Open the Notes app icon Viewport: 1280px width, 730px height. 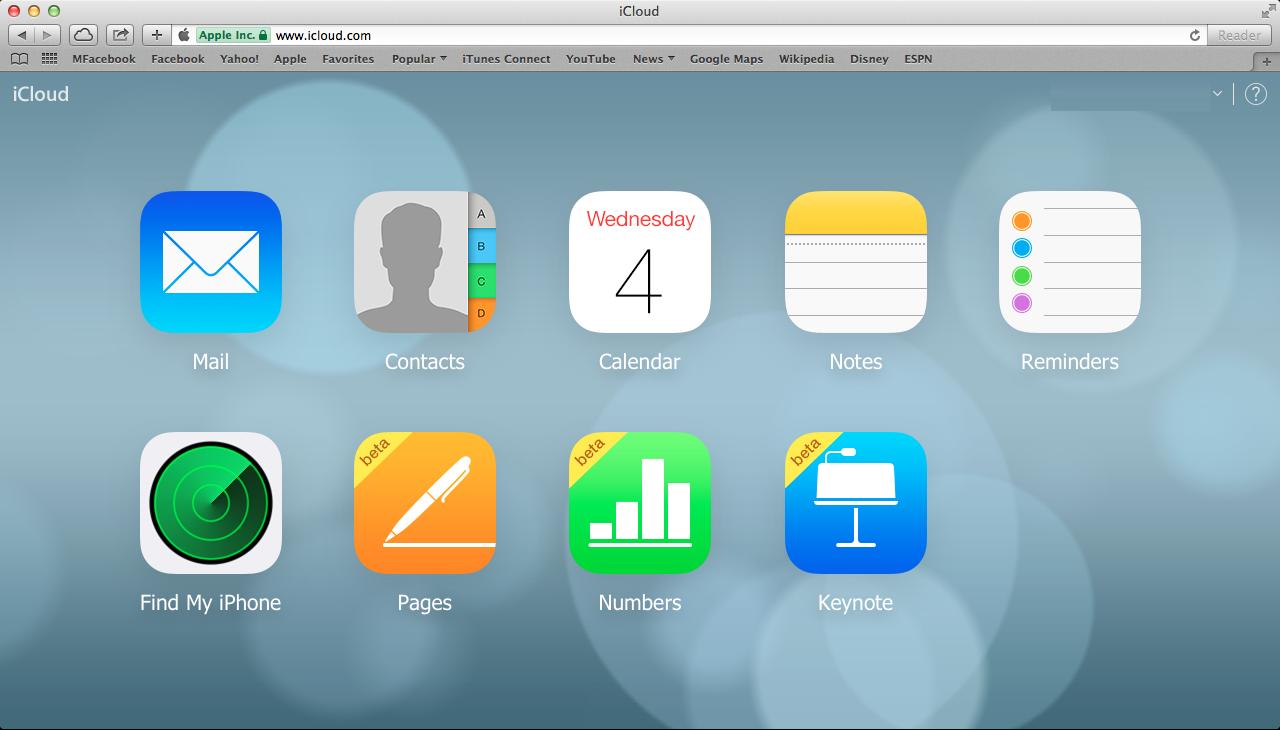(856, 262)
